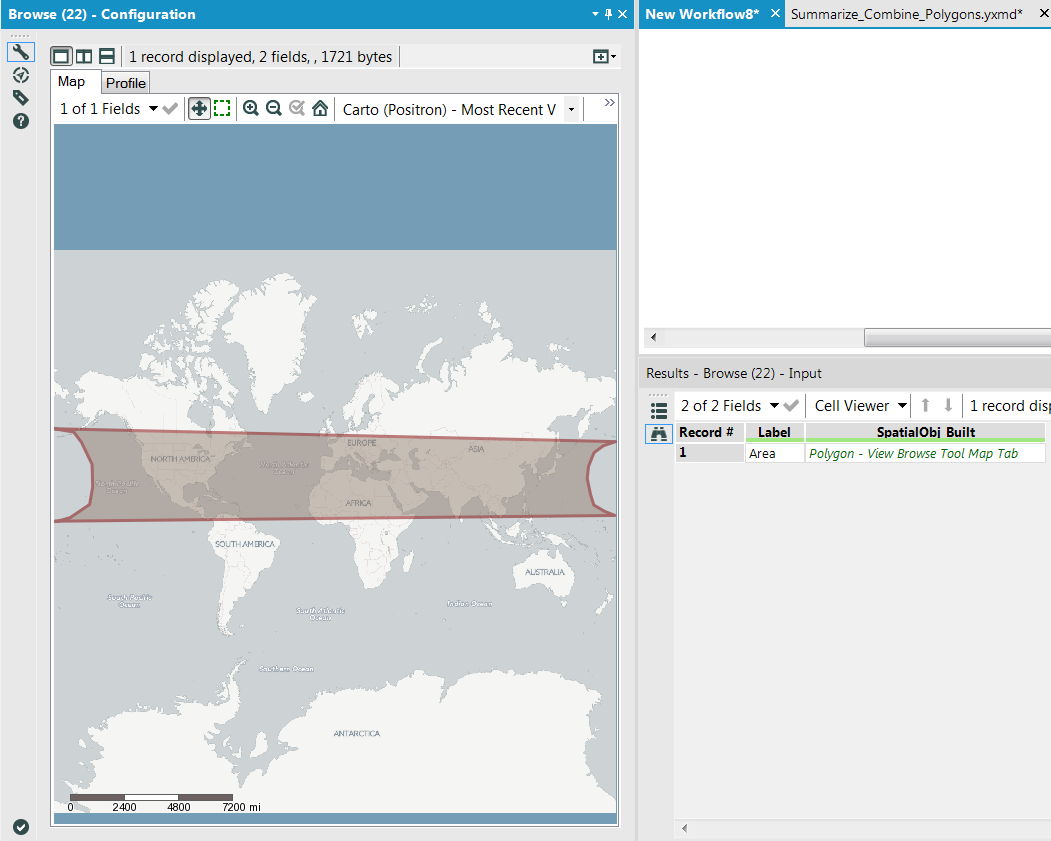Open Help via the question mark icon
Screen dimensions: 1051x841
(20, 121)
